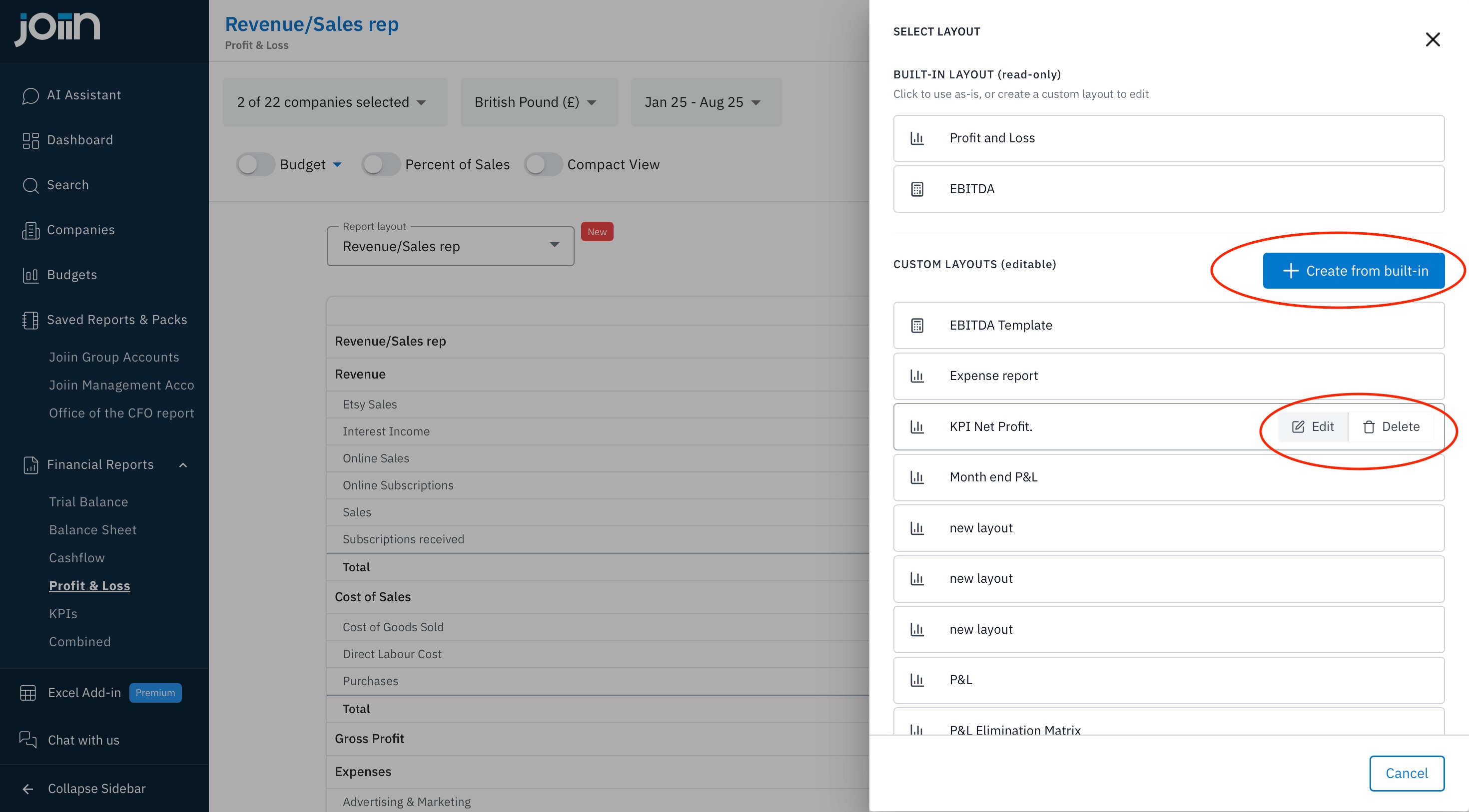Click the calculator icon beside EBITDA
The height and width of the screenshot is (812, 1469).
(x=917, y=189)
